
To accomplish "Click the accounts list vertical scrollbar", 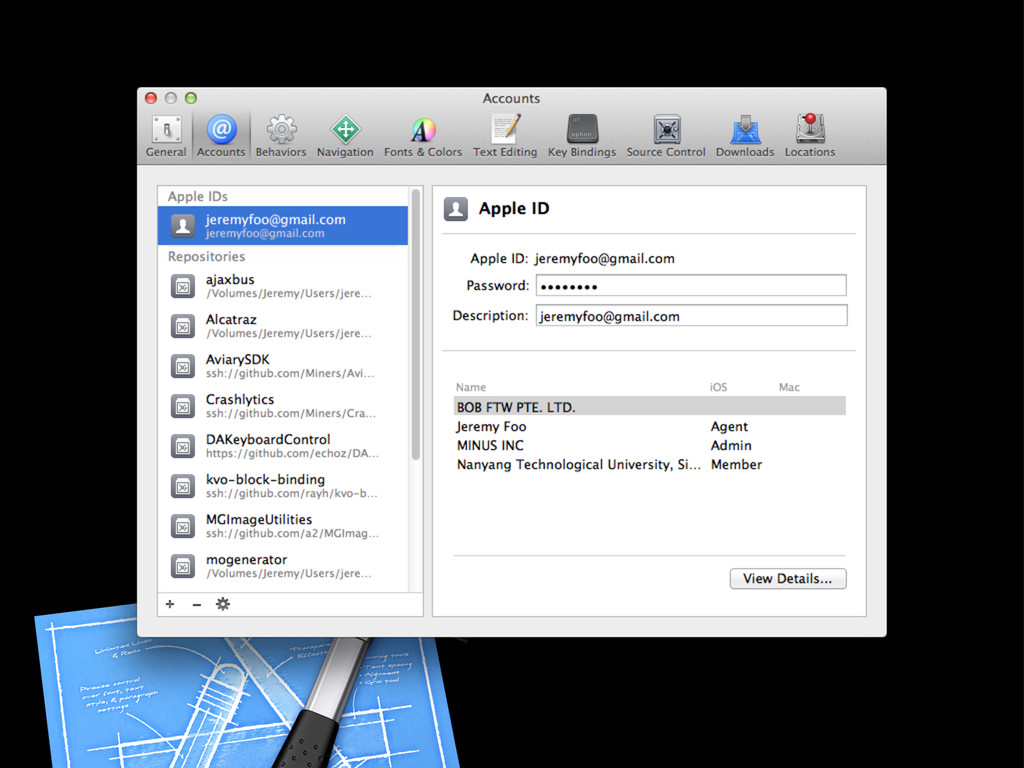I will (415, 325).
